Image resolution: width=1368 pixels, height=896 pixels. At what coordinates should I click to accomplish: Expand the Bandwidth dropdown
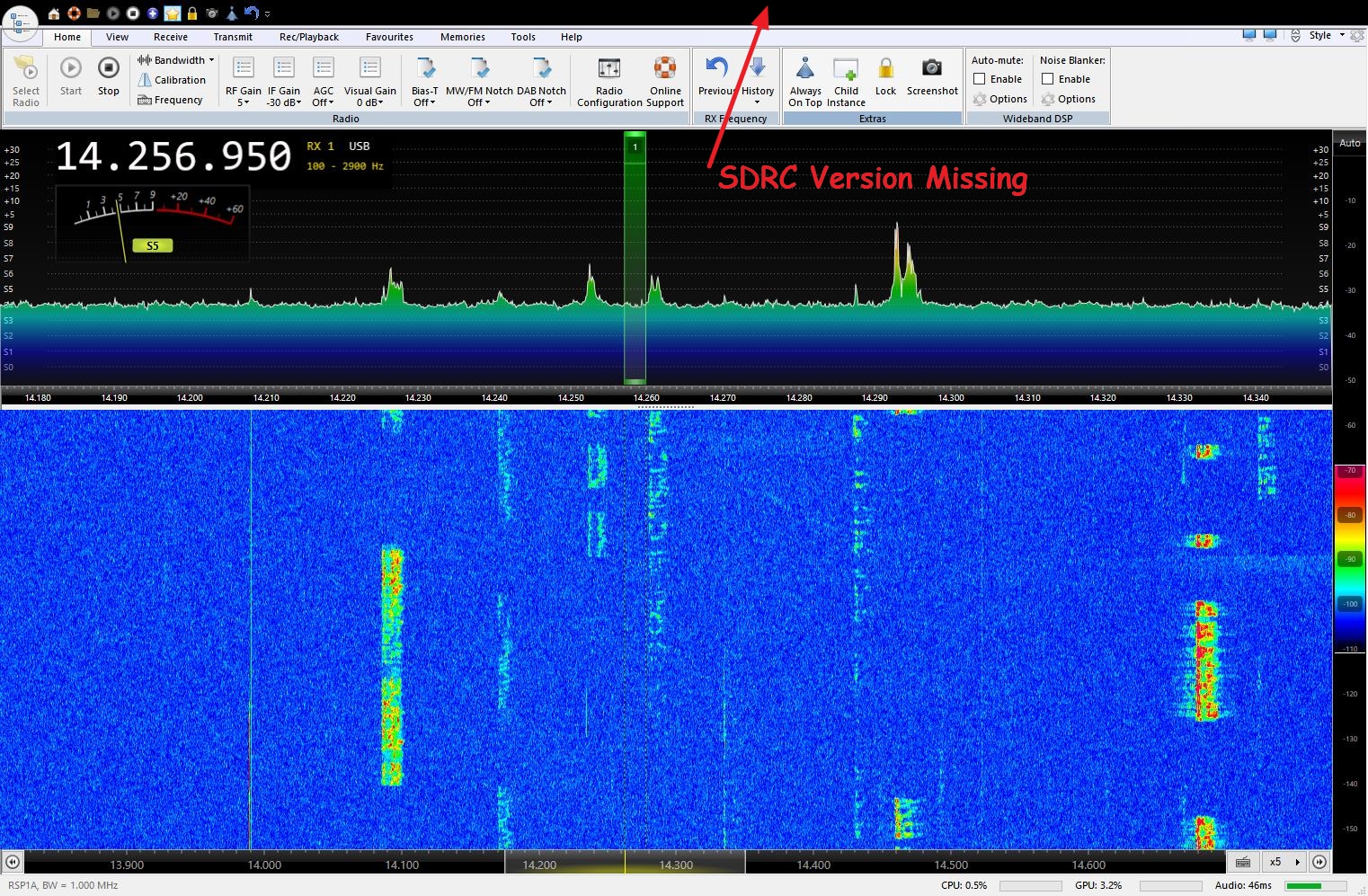tap(177, 60)
